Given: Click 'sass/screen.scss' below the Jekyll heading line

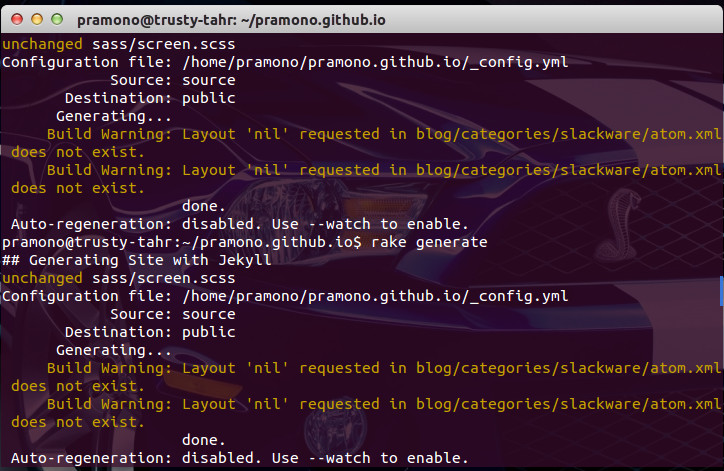Looking at the screenshot, I should click(x=163, y=278).
